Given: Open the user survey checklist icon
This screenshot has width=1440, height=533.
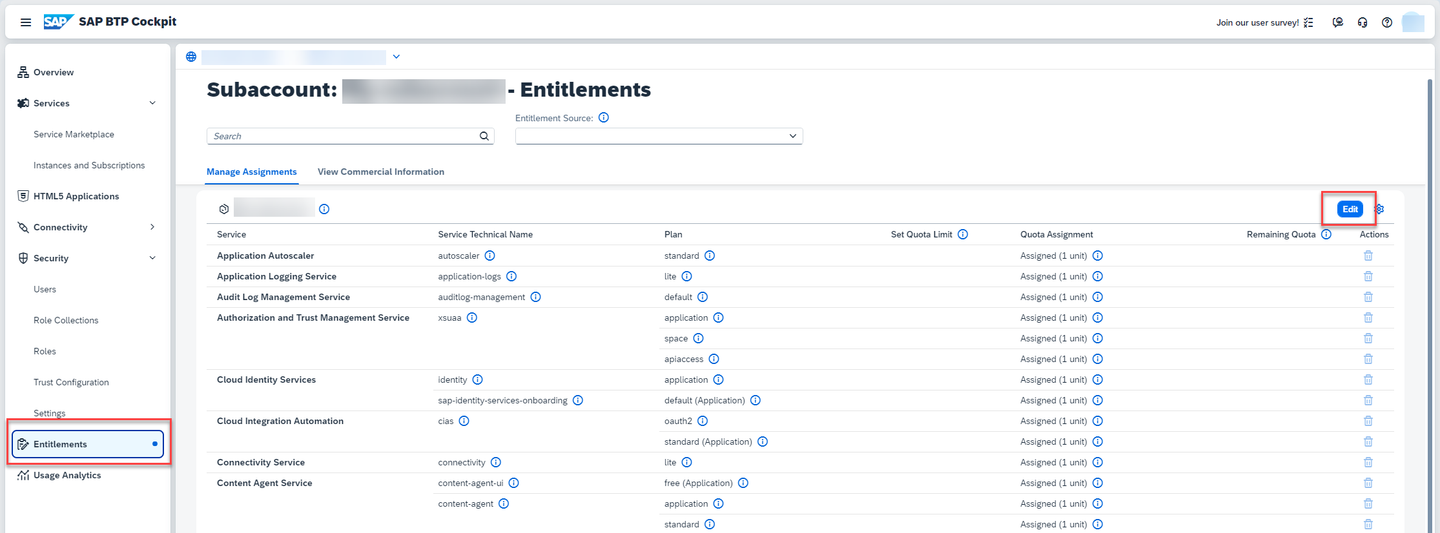Looking at the screenshot, I should (x=1308, y=22).
